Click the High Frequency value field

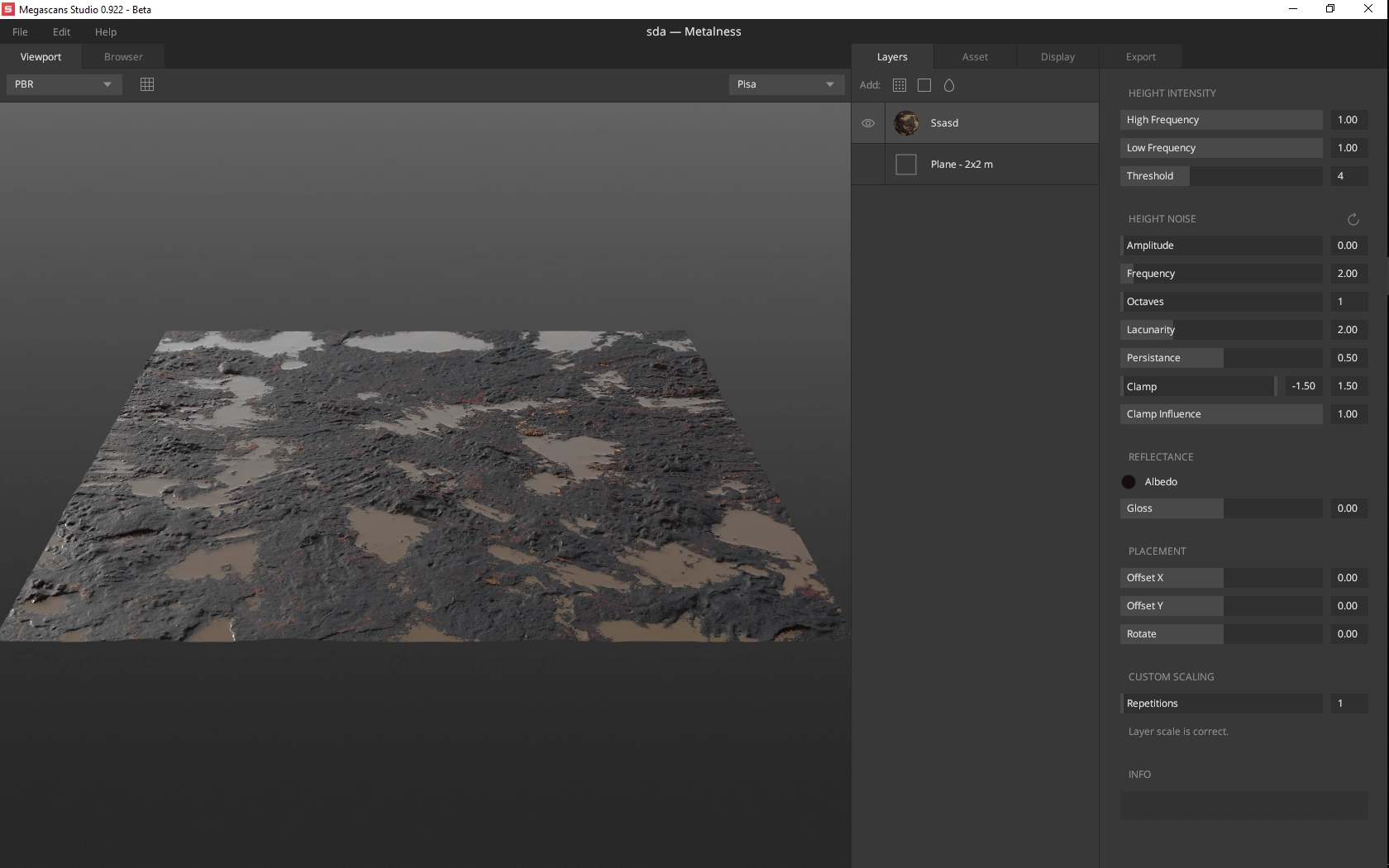[1349, 120]
